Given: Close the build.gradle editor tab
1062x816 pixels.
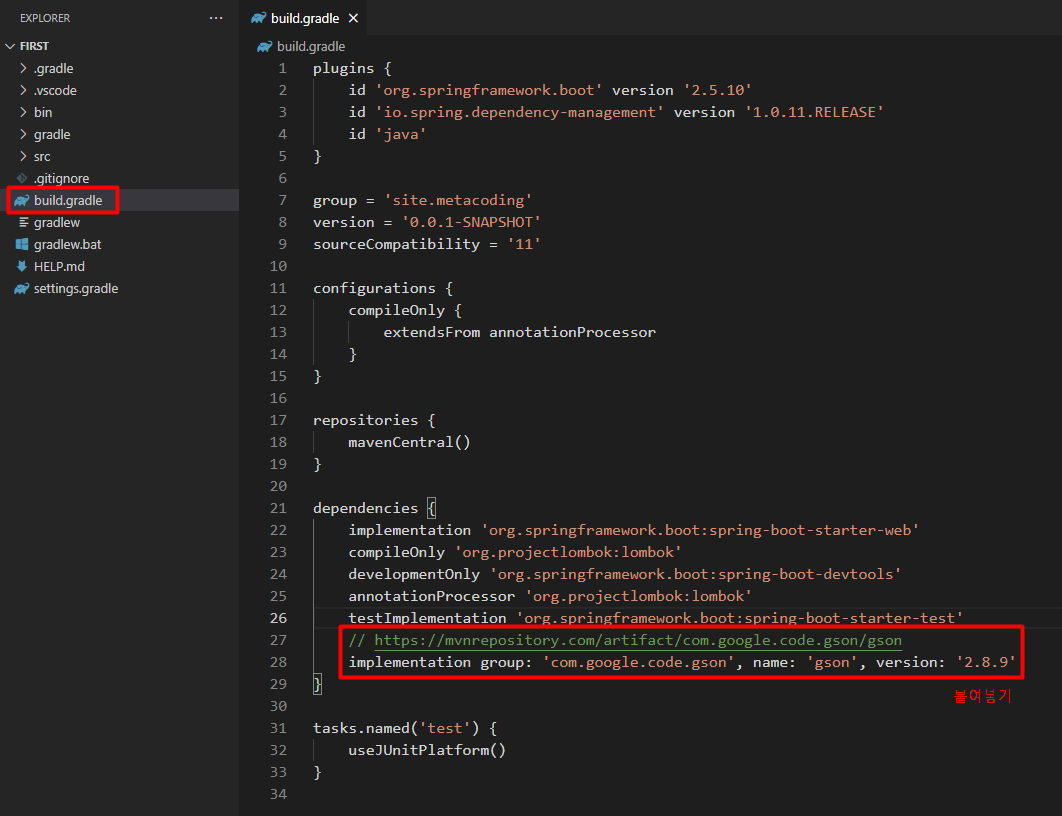Looking at the screenshot, I should pos(353,18).
